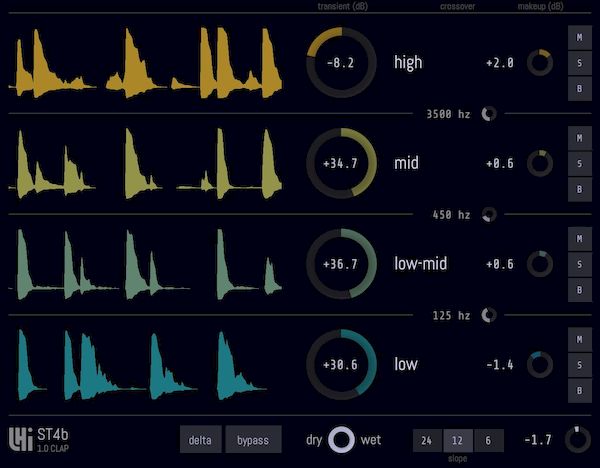Image resolution: width=600 pixels, height=468 pixels.
Task: Click the ST4b plugin logo icon
Action: pos(21,439)
